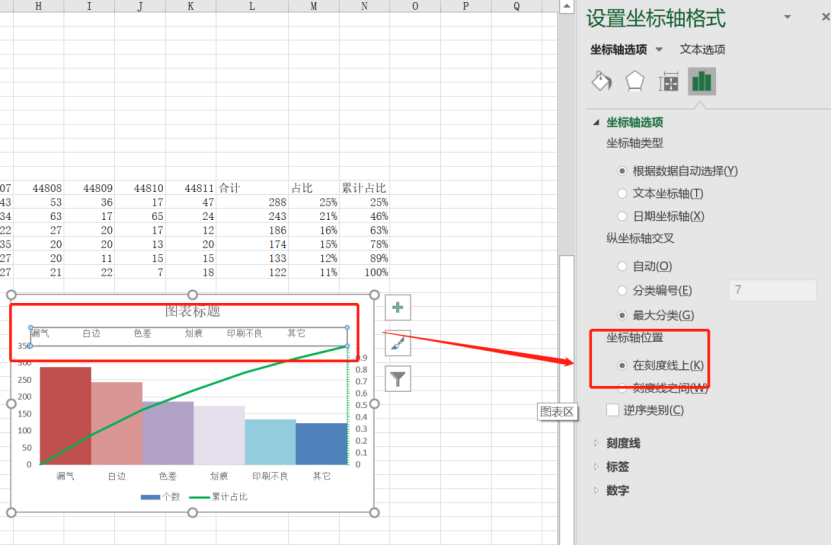Click Chart Filters funnel button
This screenshot has height=546, width=831.
(397, 378)
